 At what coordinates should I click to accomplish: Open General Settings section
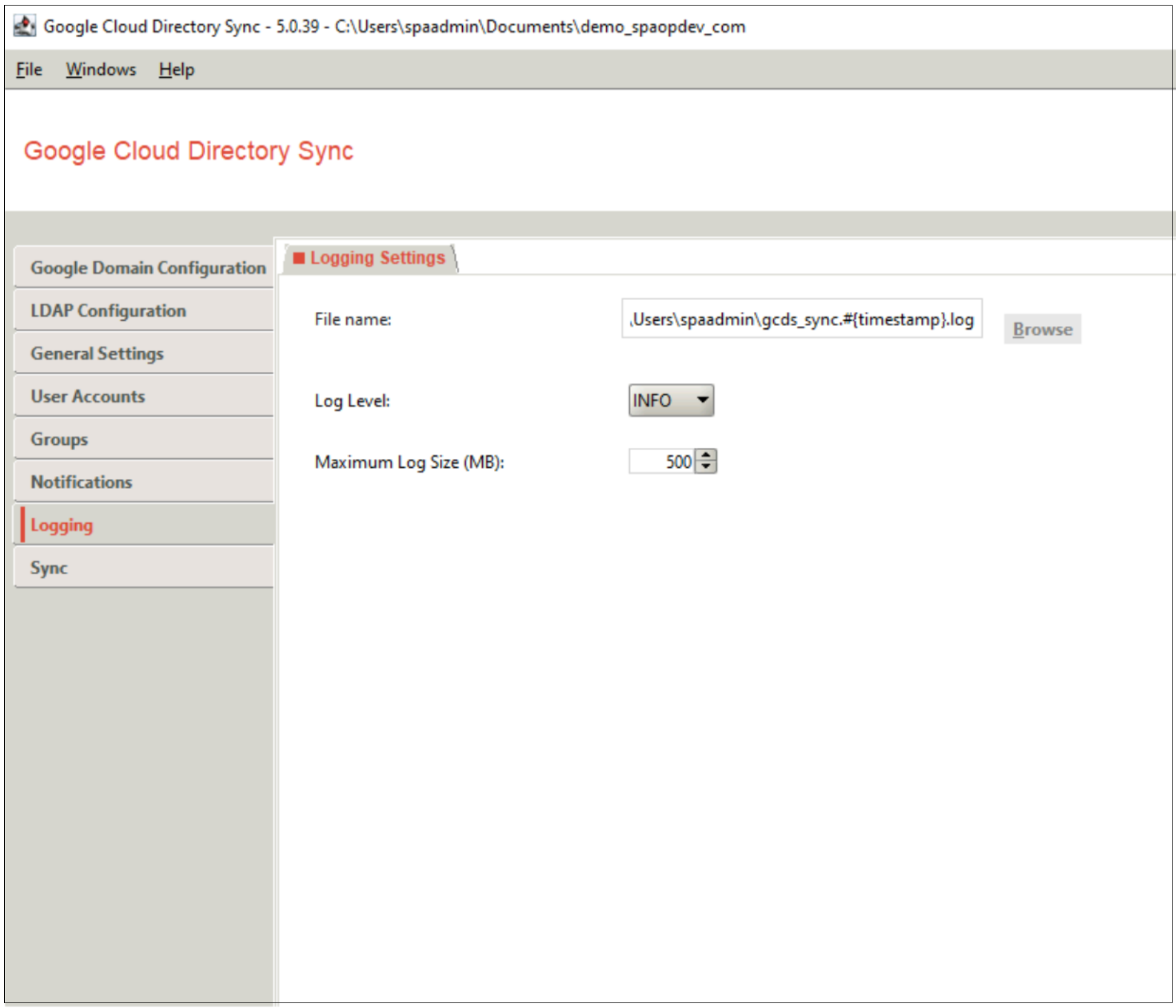pos(97,353)
